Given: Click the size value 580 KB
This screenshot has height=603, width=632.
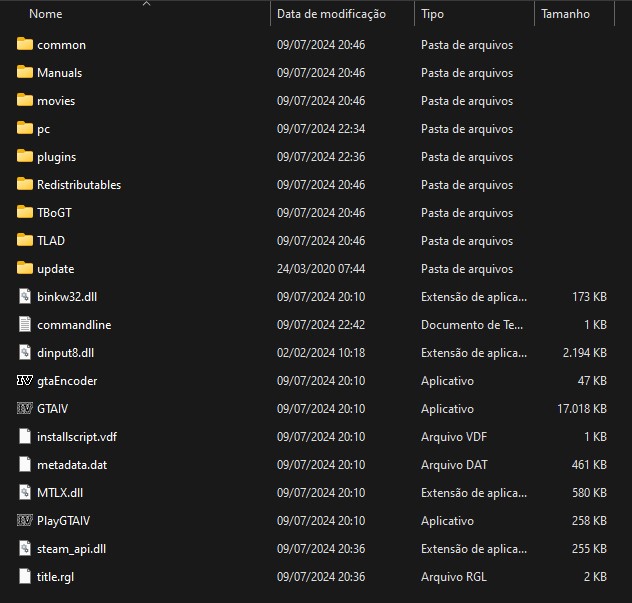Looking at the screenshot, I should point(589,493).
